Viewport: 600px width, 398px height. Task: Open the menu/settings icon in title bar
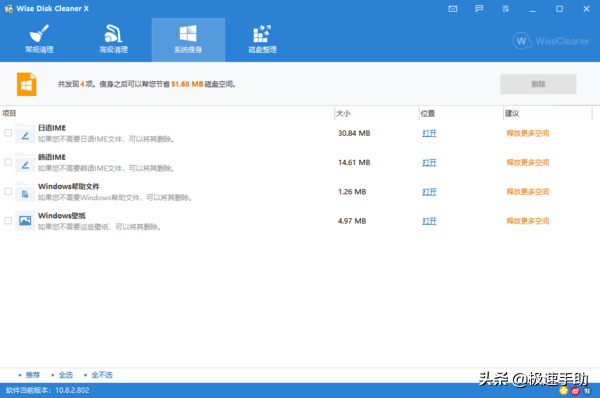(505, 9)
